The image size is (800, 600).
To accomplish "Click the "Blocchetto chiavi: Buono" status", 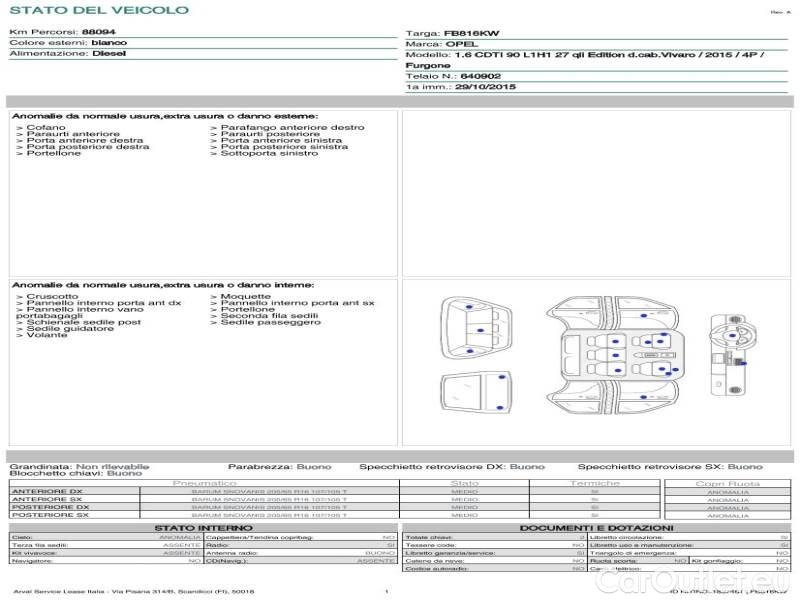I will pos(76,473).
